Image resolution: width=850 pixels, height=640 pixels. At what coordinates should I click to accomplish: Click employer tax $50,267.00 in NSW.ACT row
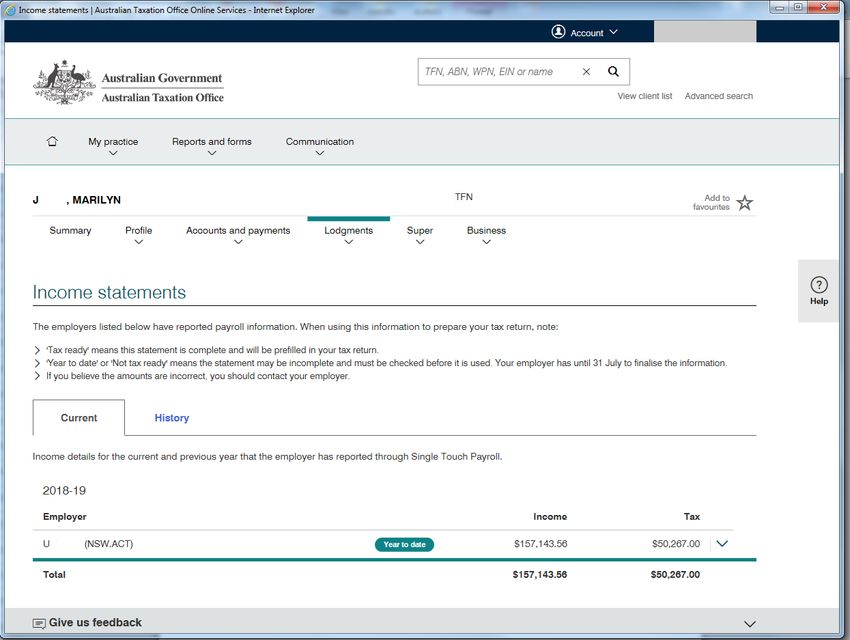click(x=676, y=544)
